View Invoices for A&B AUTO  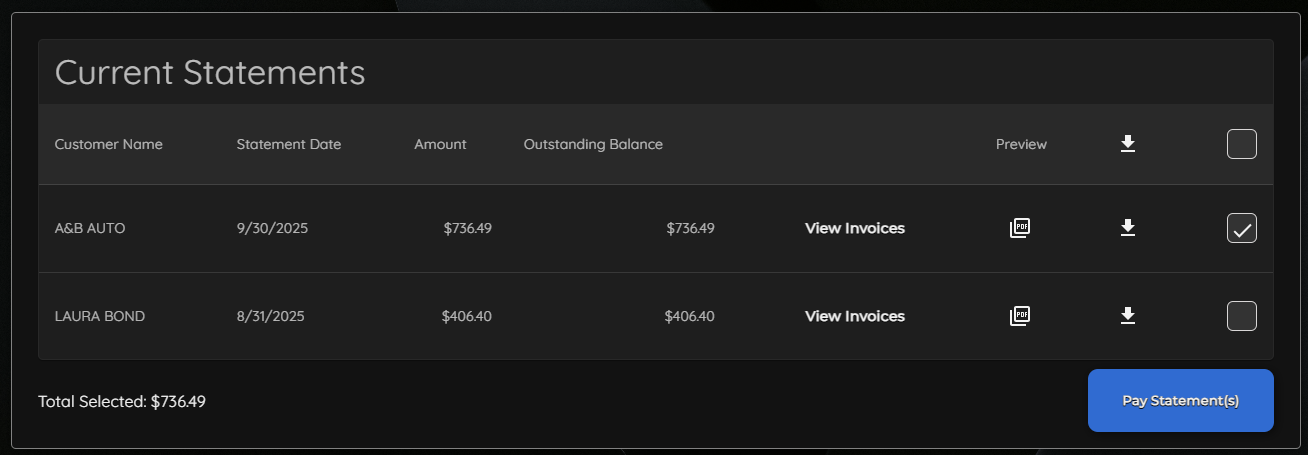click(x=855, y=228)
